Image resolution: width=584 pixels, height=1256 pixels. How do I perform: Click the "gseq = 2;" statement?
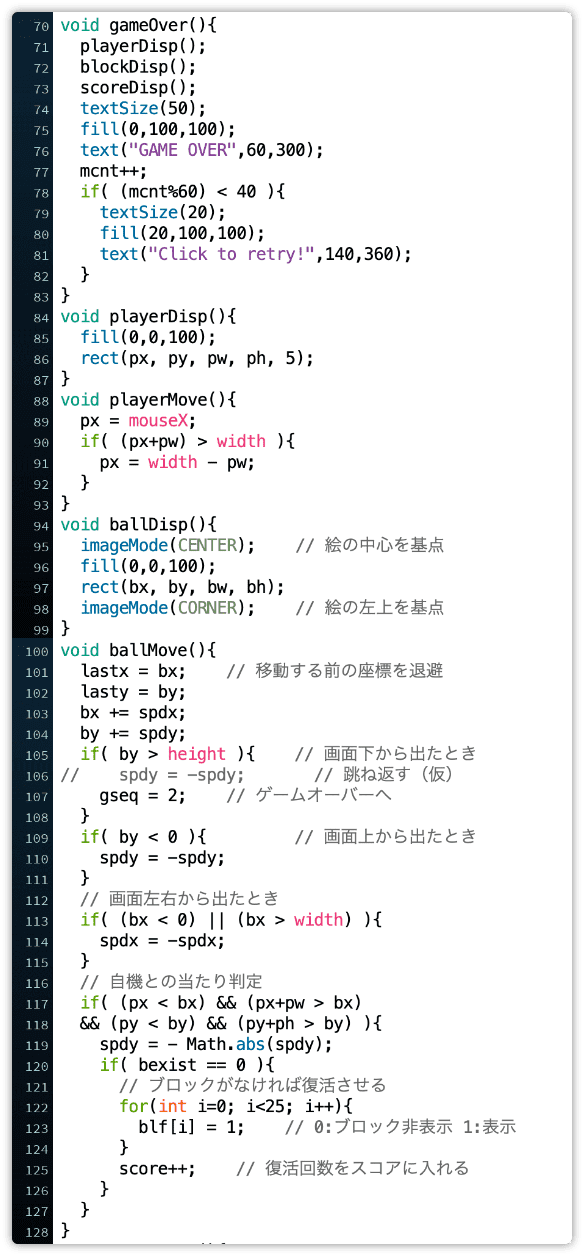coord(144,795)
